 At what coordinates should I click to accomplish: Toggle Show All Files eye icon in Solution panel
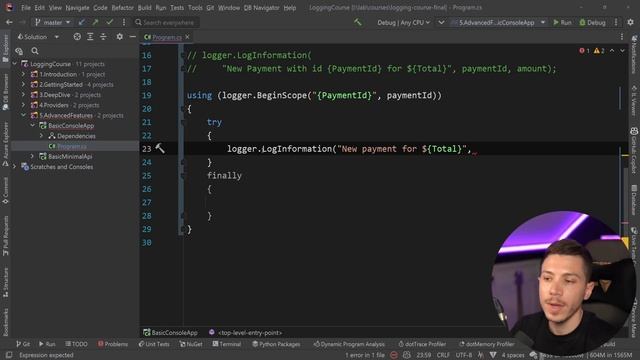[19, 51]
